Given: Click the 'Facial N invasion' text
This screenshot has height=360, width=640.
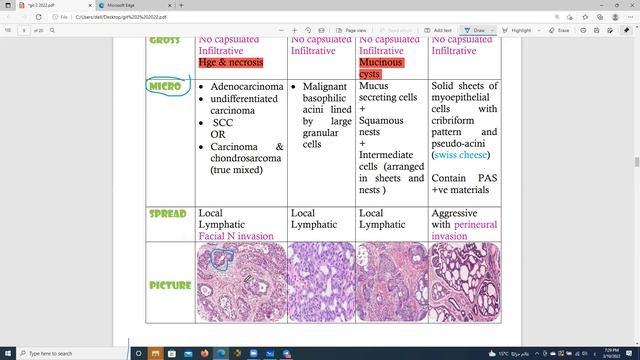Looking at the screenshot, I should click(x=236, y=236).
